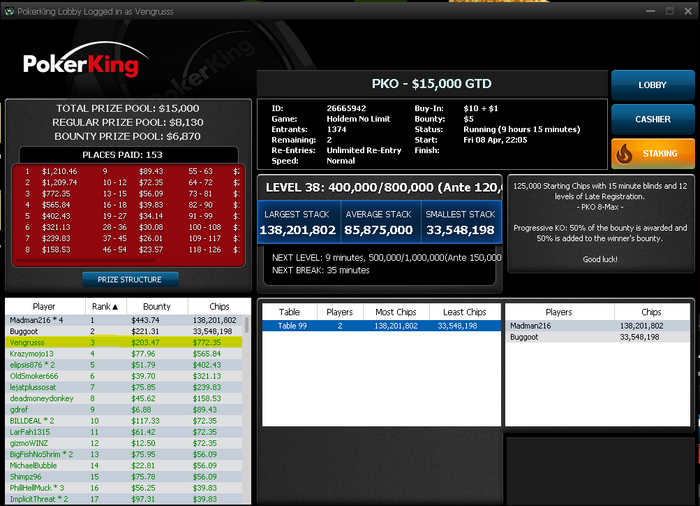Select elipsis876 * 2 player row

(124, 365)
